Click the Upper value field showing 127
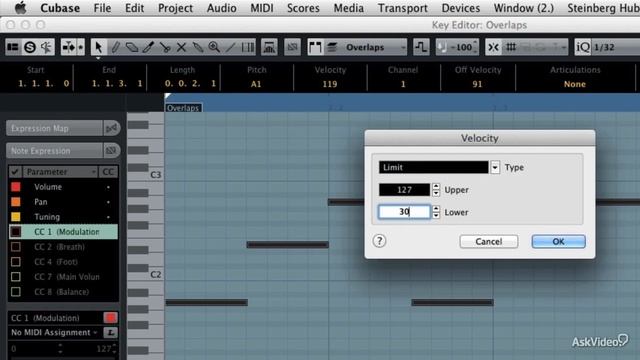 (404, 190)
